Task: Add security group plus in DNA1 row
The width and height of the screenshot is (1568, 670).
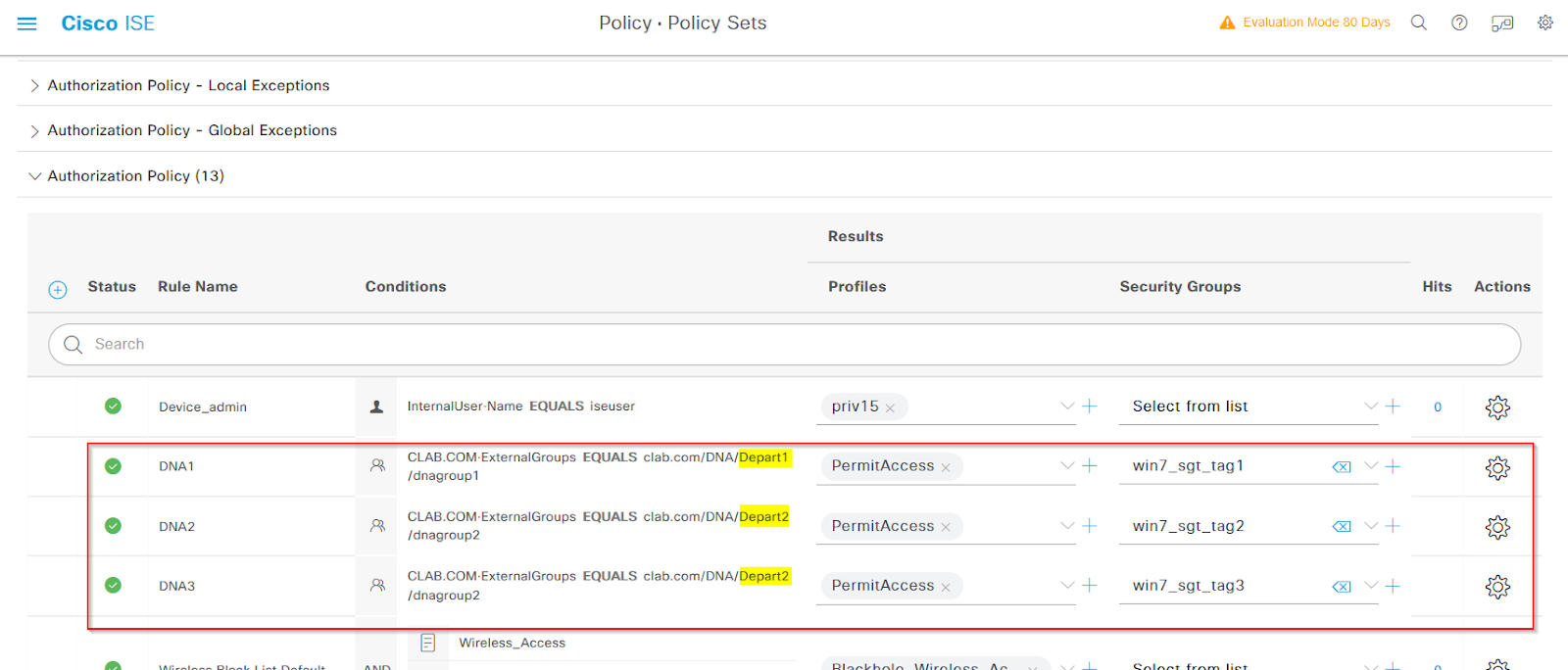Action: [1393, 466]
